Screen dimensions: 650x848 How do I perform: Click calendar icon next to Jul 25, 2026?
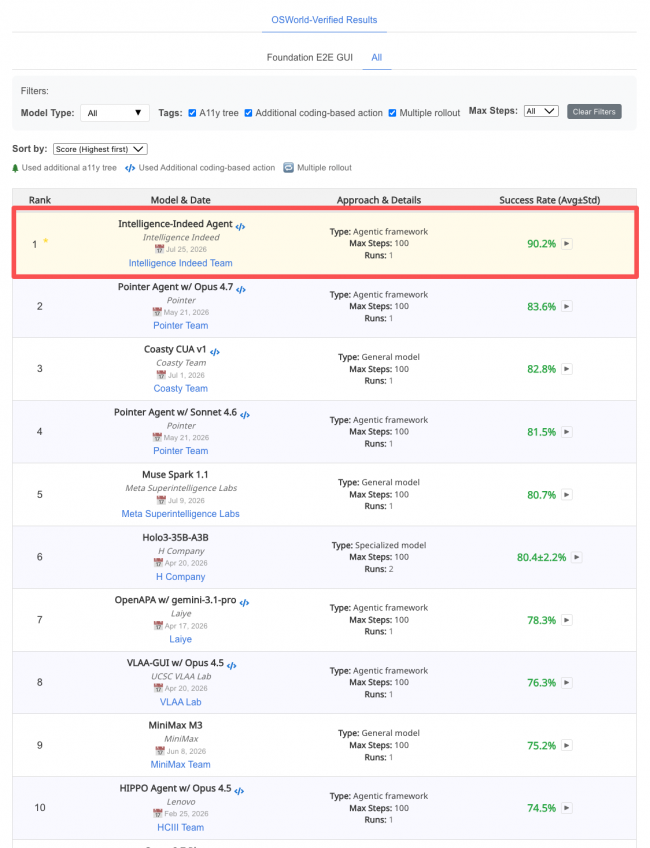[x=159, y=249]
